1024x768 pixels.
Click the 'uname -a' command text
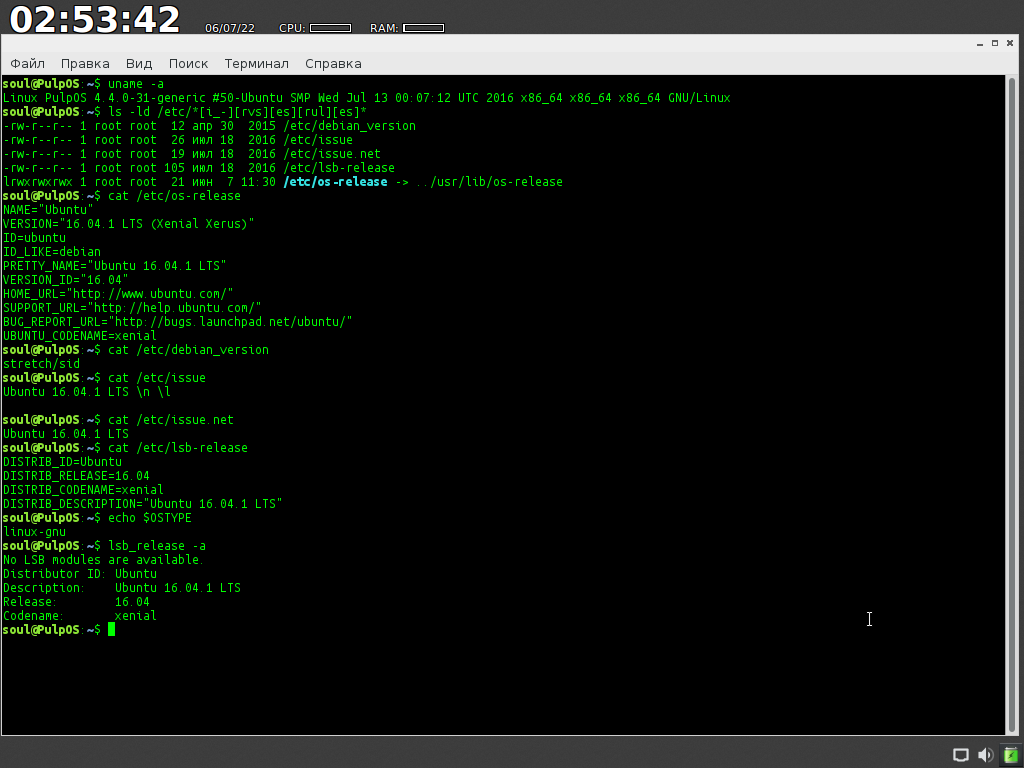136,84
